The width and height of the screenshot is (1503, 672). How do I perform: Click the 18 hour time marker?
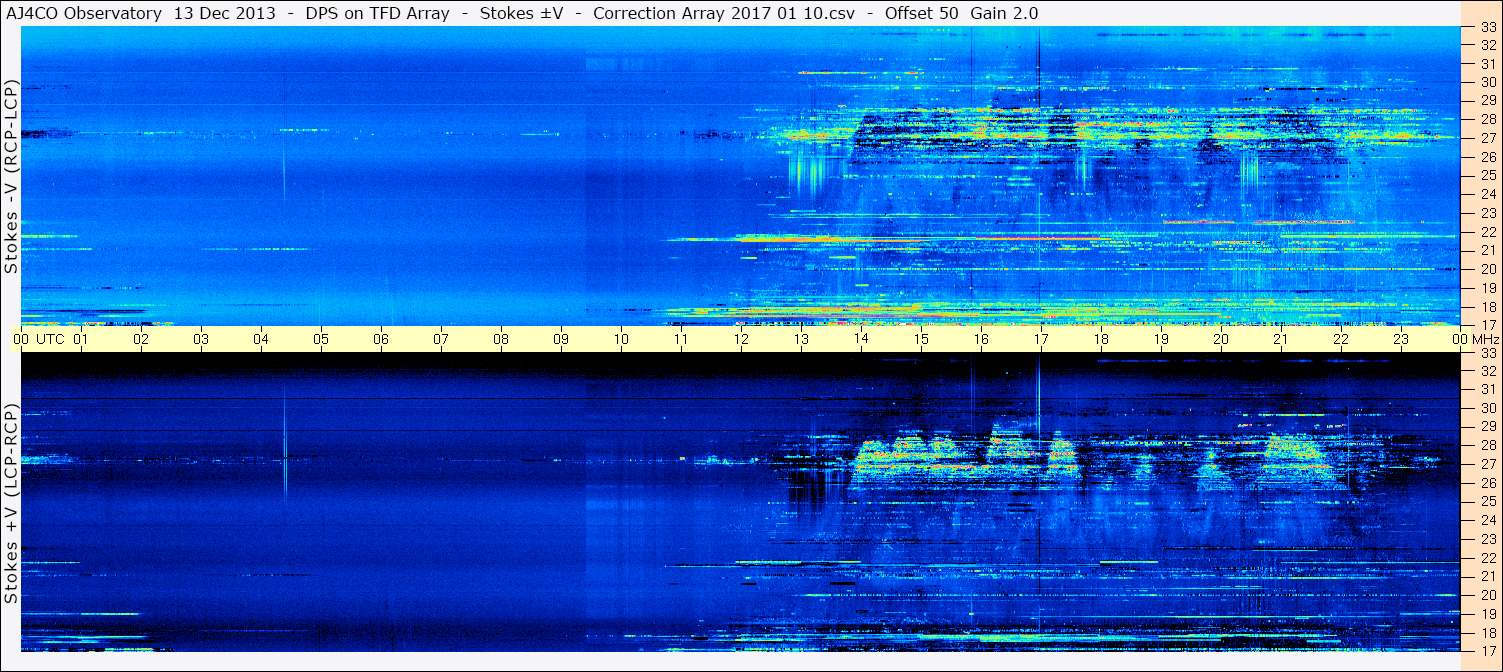coord(1101,339)
